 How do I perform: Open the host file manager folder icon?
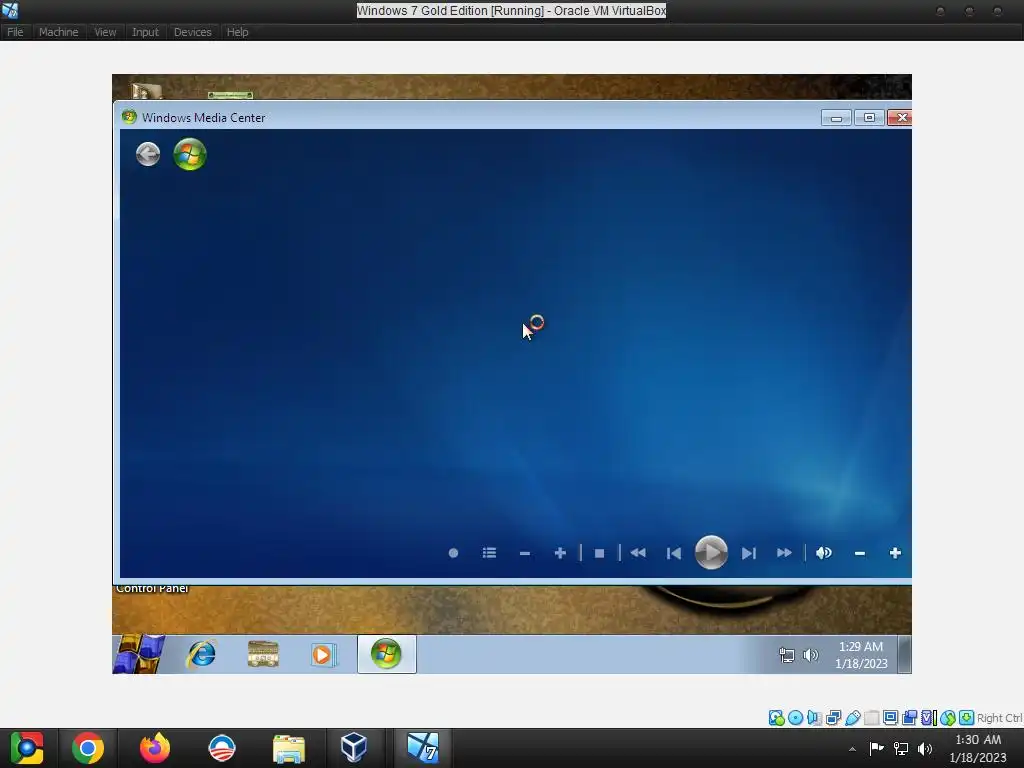(x=289, y=748)
